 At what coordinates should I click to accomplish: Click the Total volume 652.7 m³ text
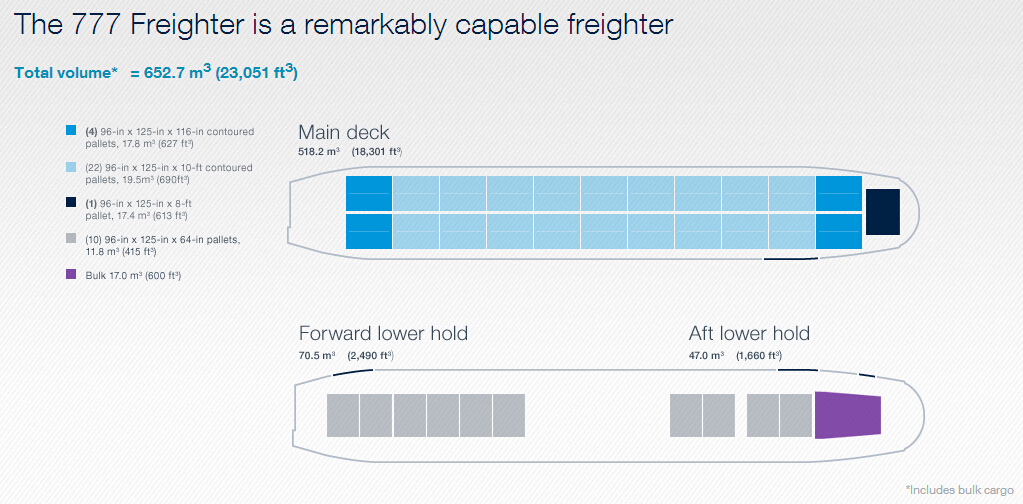click(x=156, y=72)
